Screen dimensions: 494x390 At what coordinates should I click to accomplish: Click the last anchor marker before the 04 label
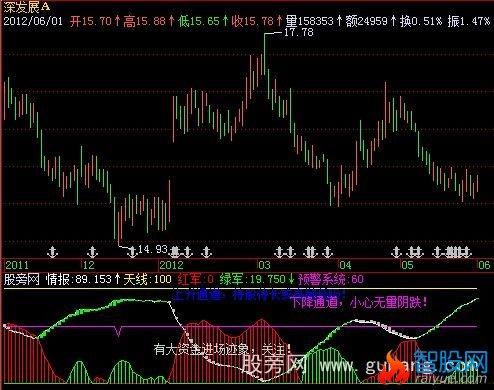click(328, 252)
